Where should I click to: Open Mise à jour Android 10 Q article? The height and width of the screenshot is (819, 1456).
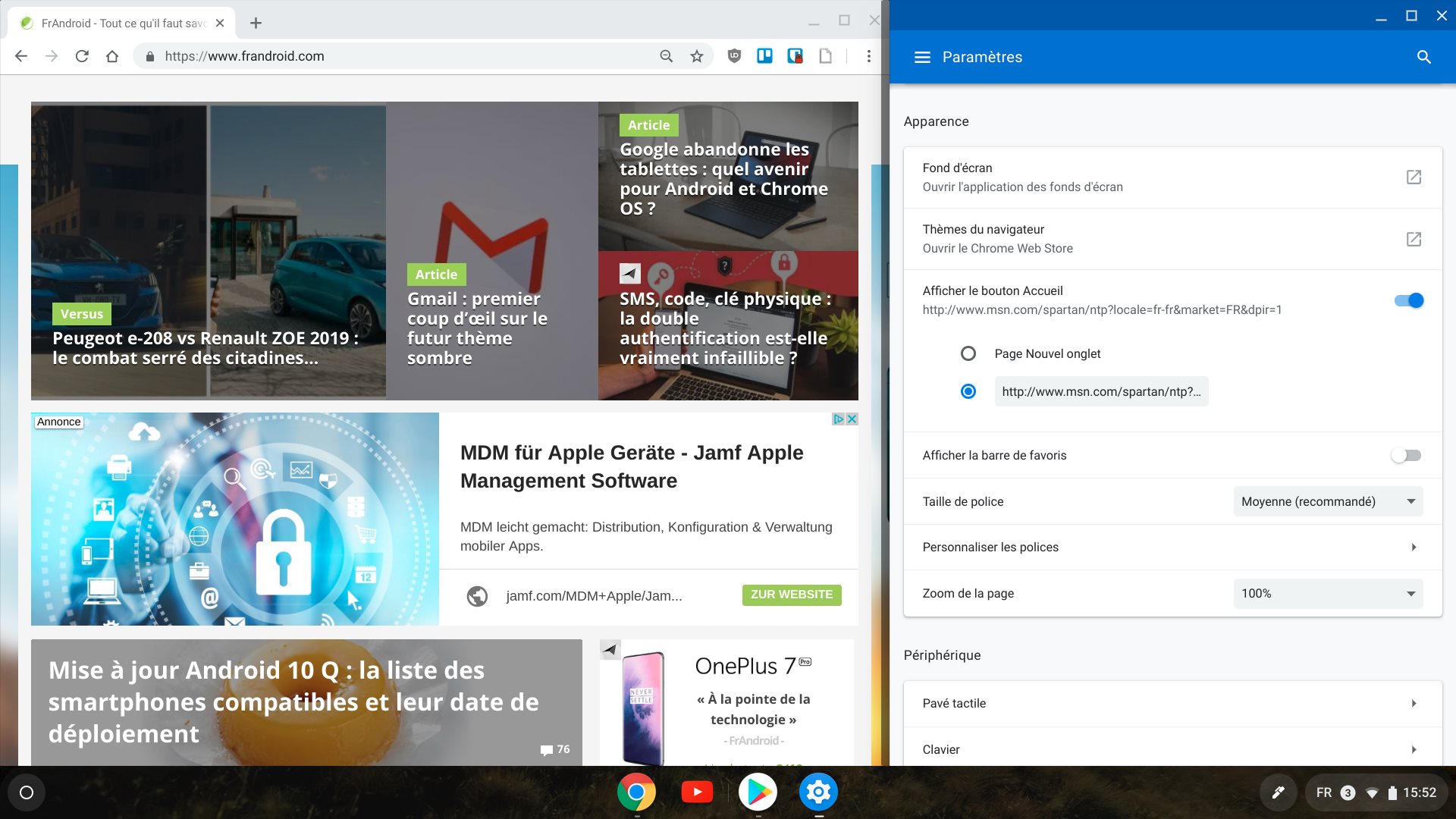coord(293,702)
